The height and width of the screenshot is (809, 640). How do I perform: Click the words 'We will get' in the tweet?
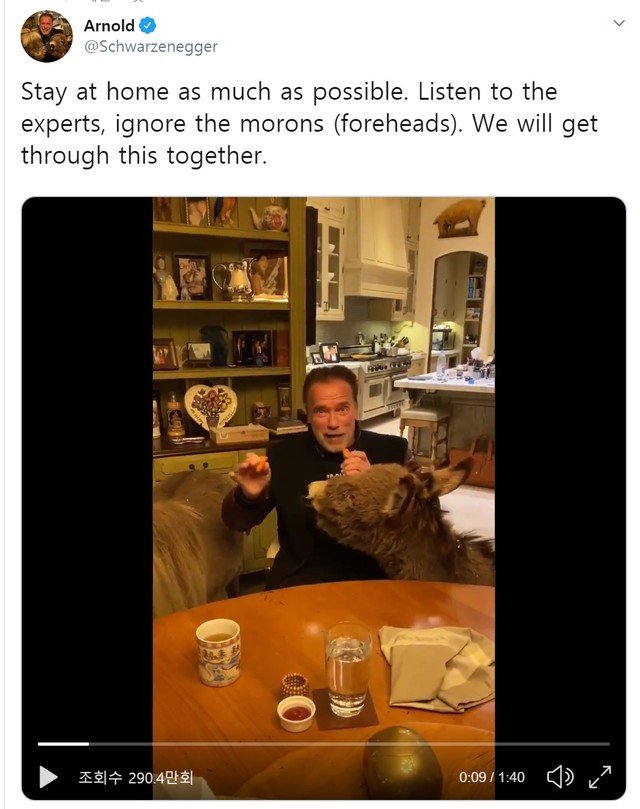535,124
